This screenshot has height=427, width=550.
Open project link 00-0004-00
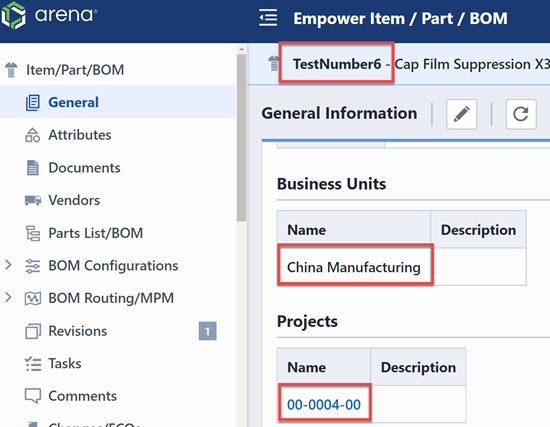324,405
